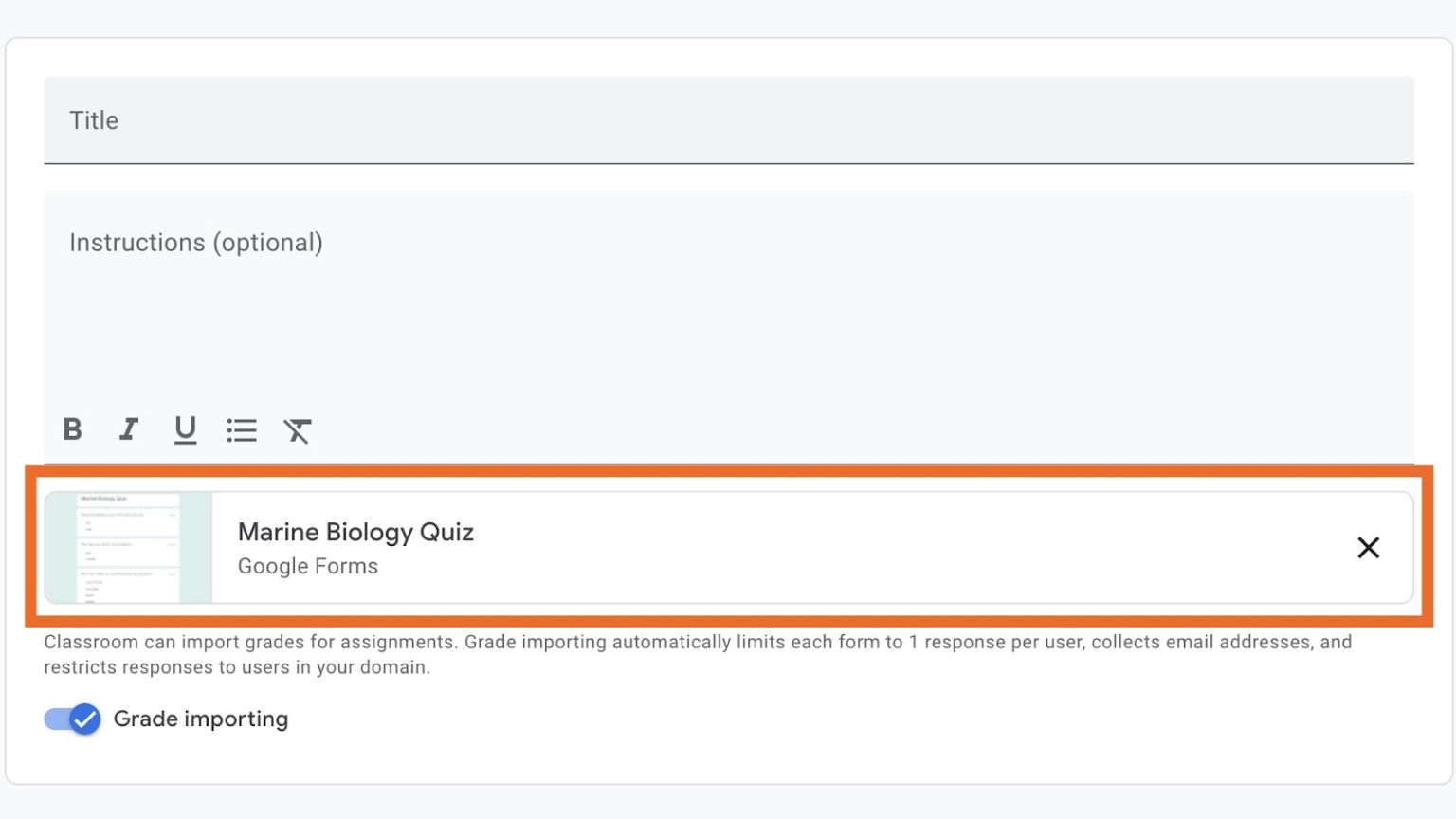
Task: Create a bulleted list in instructions
Action: point(242,430)
